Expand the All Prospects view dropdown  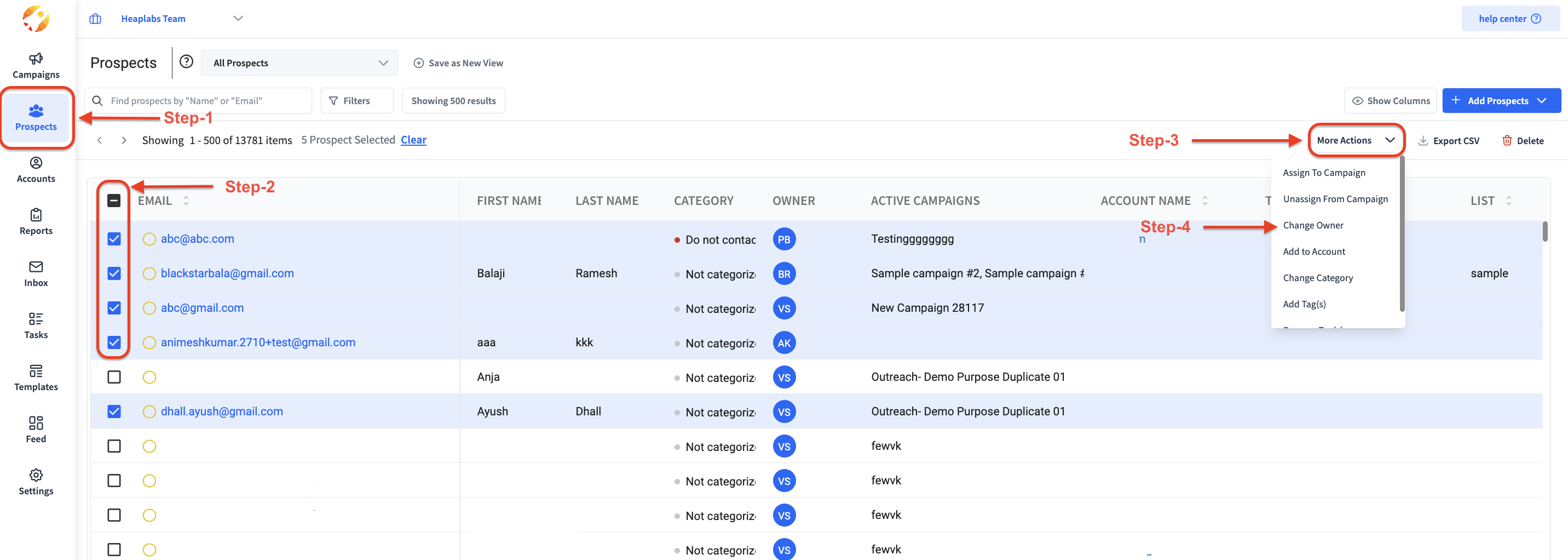click(299, 64)
